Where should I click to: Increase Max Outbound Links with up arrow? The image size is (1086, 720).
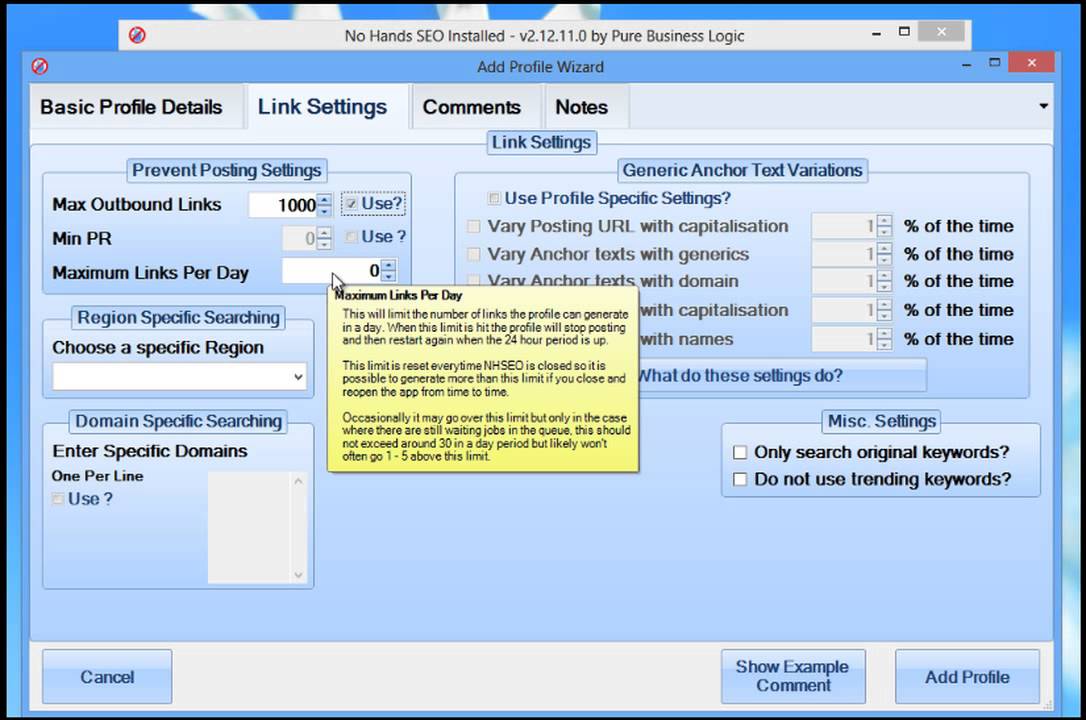coord(325,199)
